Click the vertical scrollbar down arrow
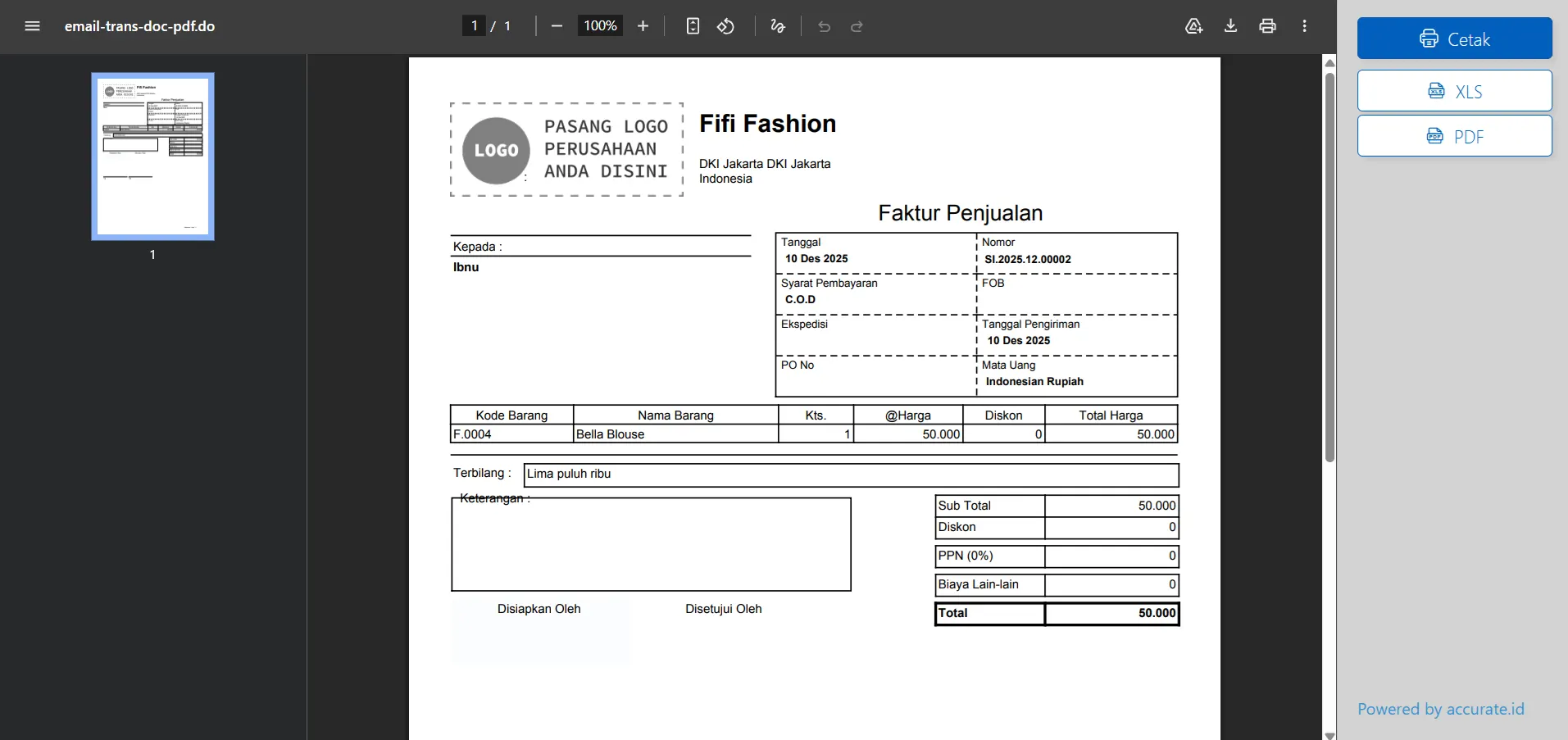1568x740 pixels. coord(1329,734)
